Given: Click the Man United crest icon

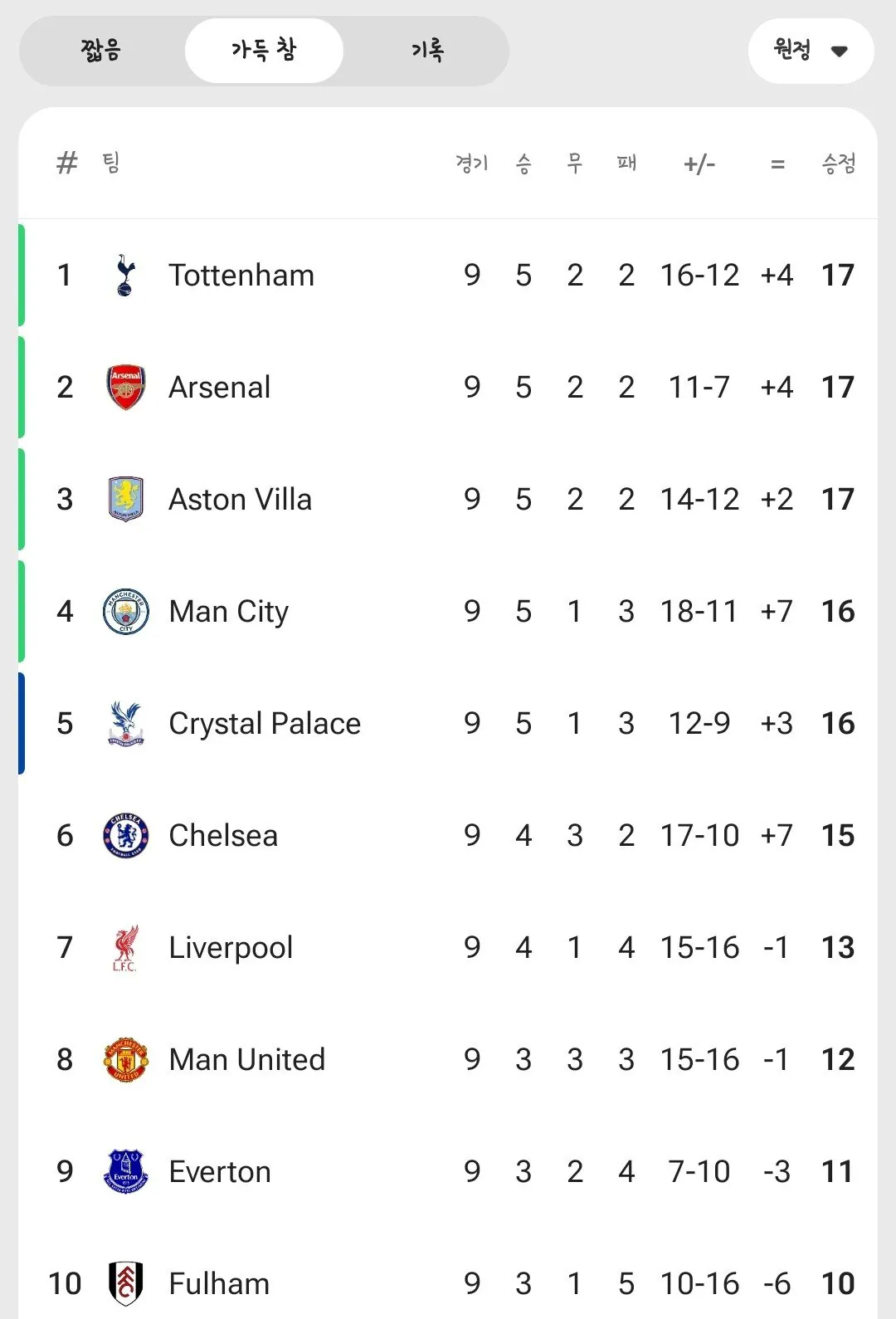Looking at the screenshot, I should coord(125,1059).
